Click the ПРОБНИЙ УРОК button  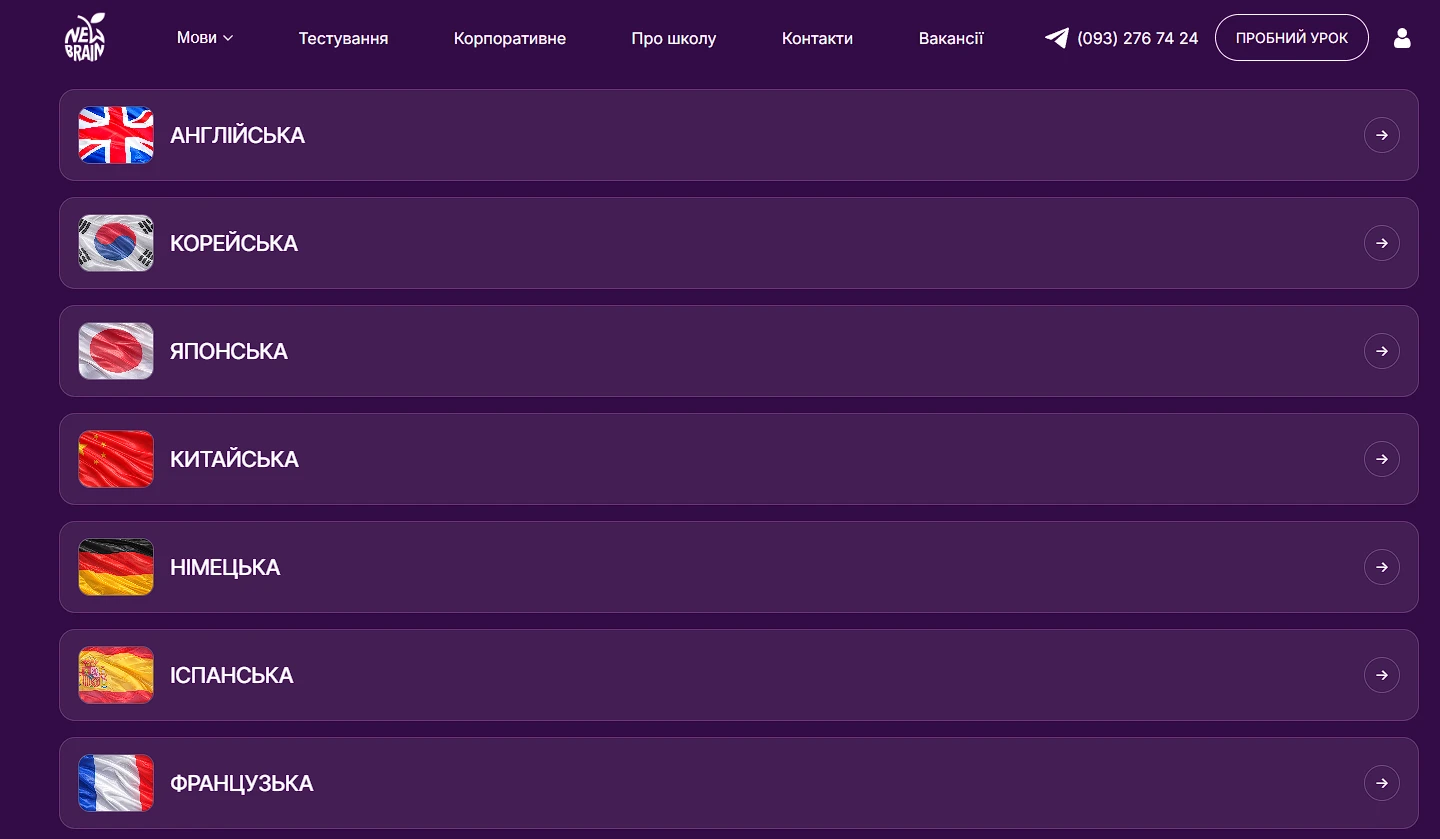coord(1291,38)
